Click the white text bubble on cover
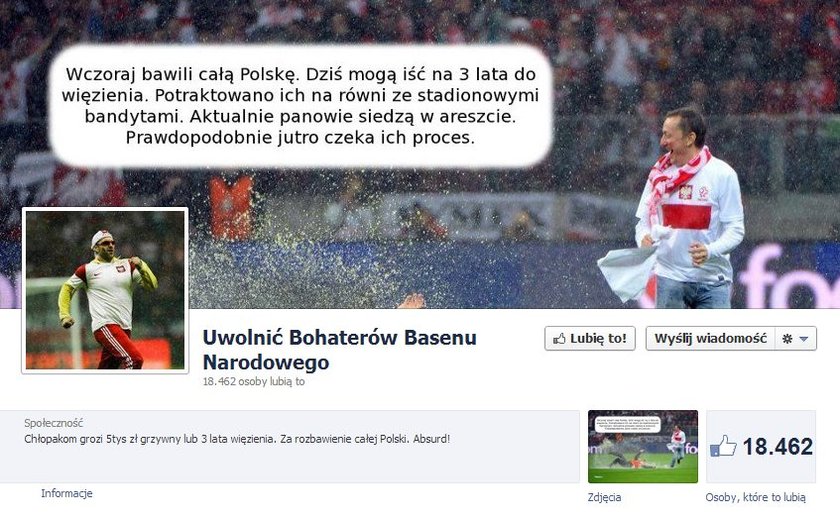The image size is (840, 519). (301, 106)
